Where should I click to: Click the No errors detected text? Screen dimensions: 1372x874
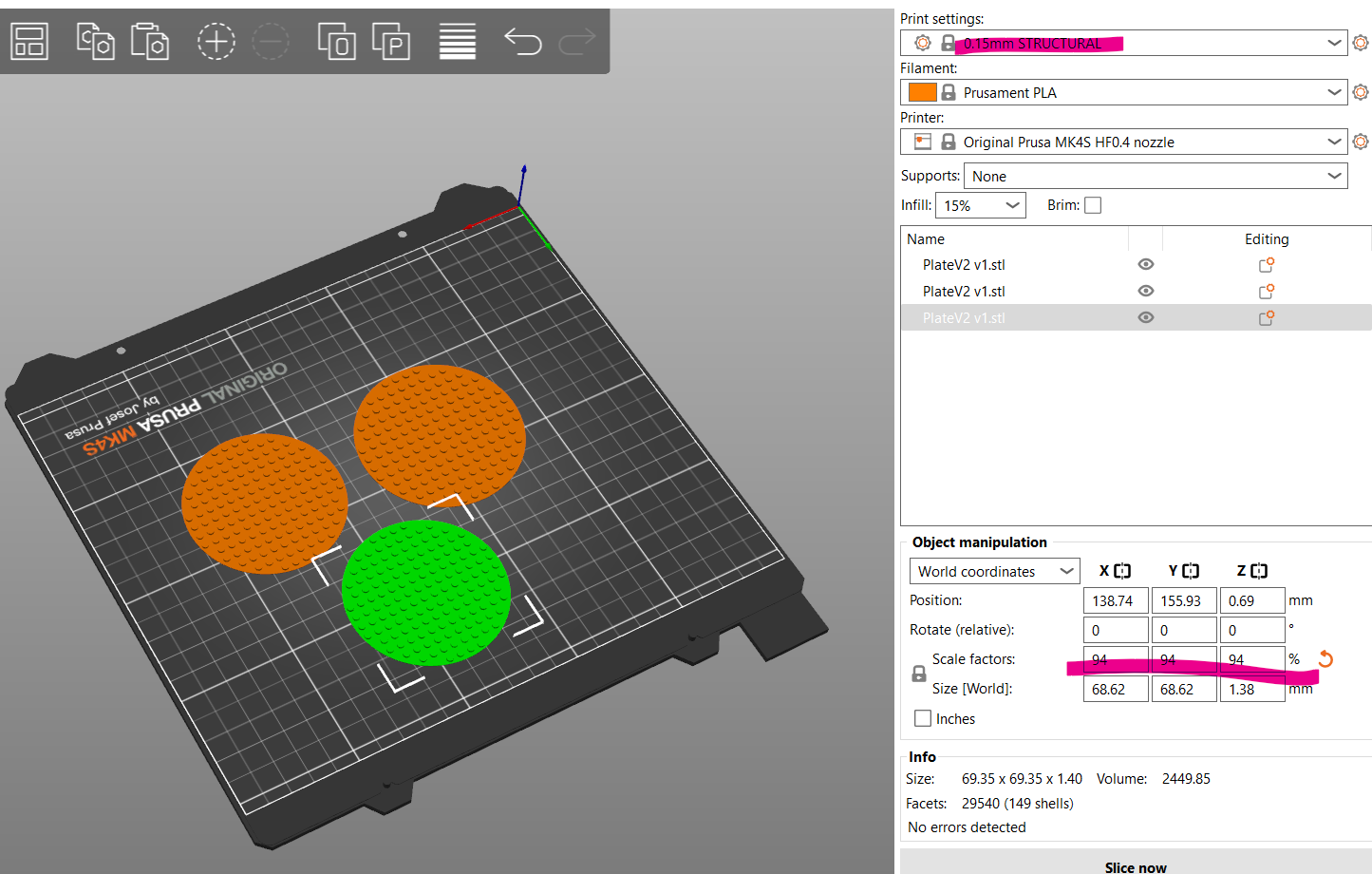967,827
